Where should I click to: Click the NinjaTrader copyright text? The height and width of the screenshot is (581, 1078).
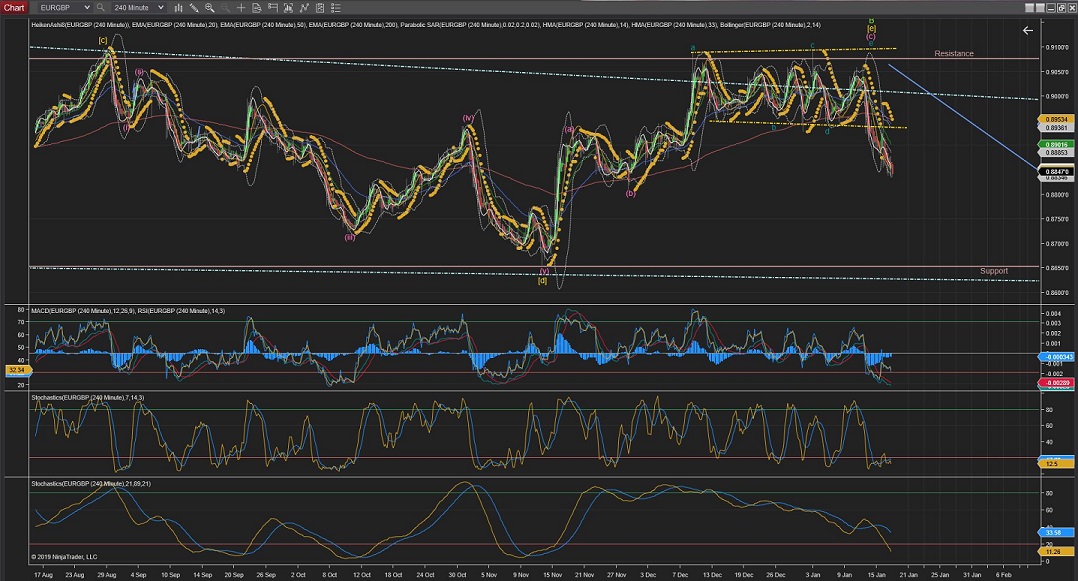(64, 557)
